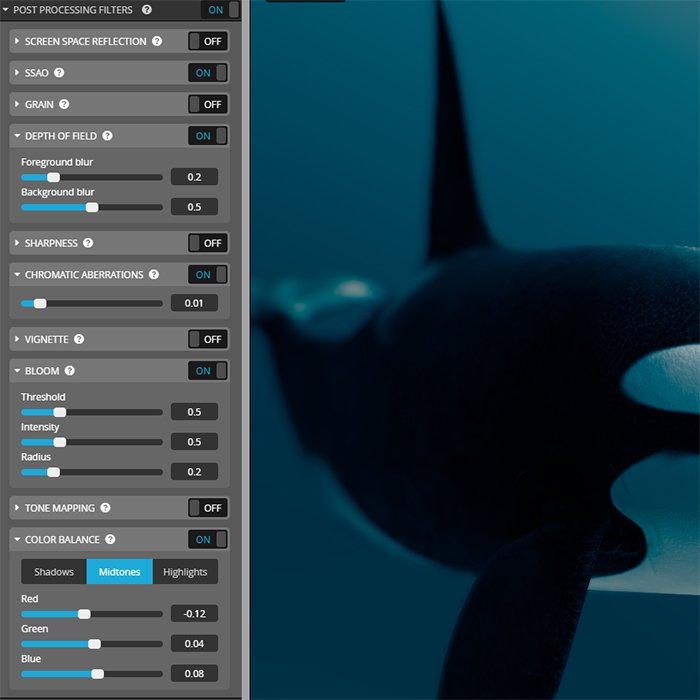The width and height of the screenshot is (700, 700).
Task: Click the SSAO help question mark
Action: 59,73
